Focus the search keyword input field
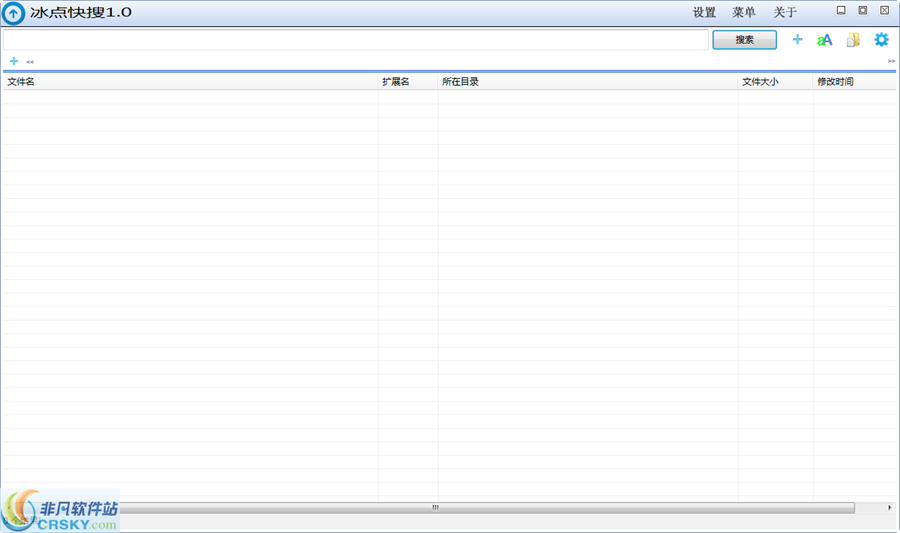The image size is (900, 533). (356, 40)
